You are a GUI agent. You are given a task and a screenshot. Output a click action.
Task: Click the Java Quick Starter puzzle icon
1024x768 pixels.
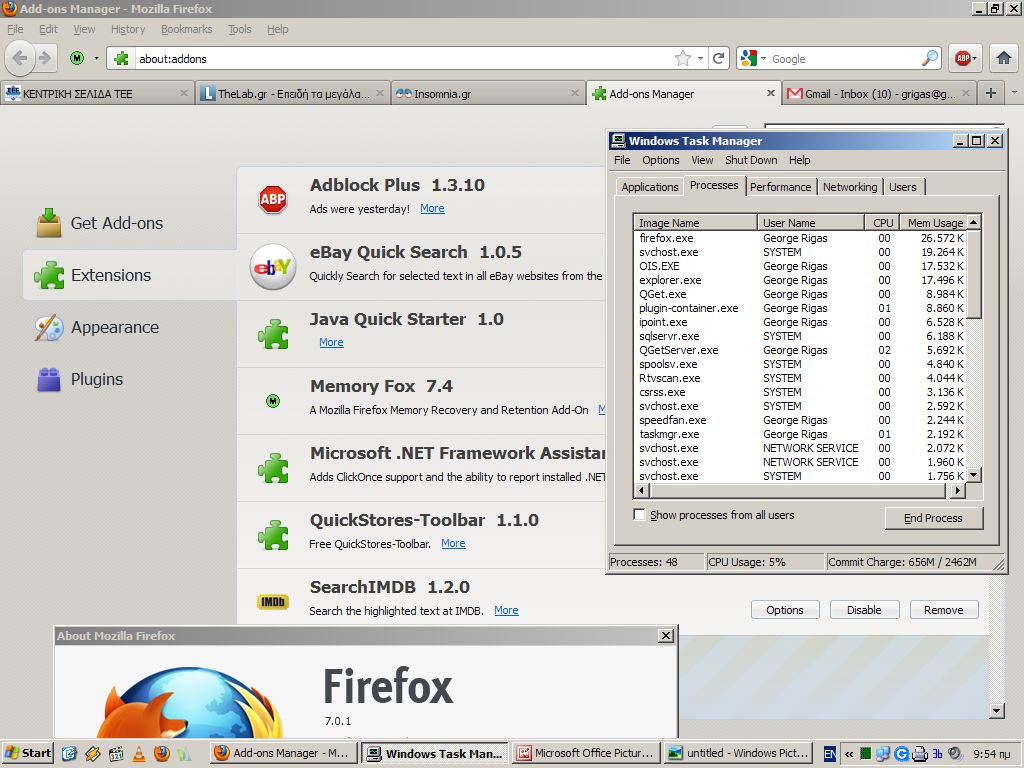[x=273, y=334]
